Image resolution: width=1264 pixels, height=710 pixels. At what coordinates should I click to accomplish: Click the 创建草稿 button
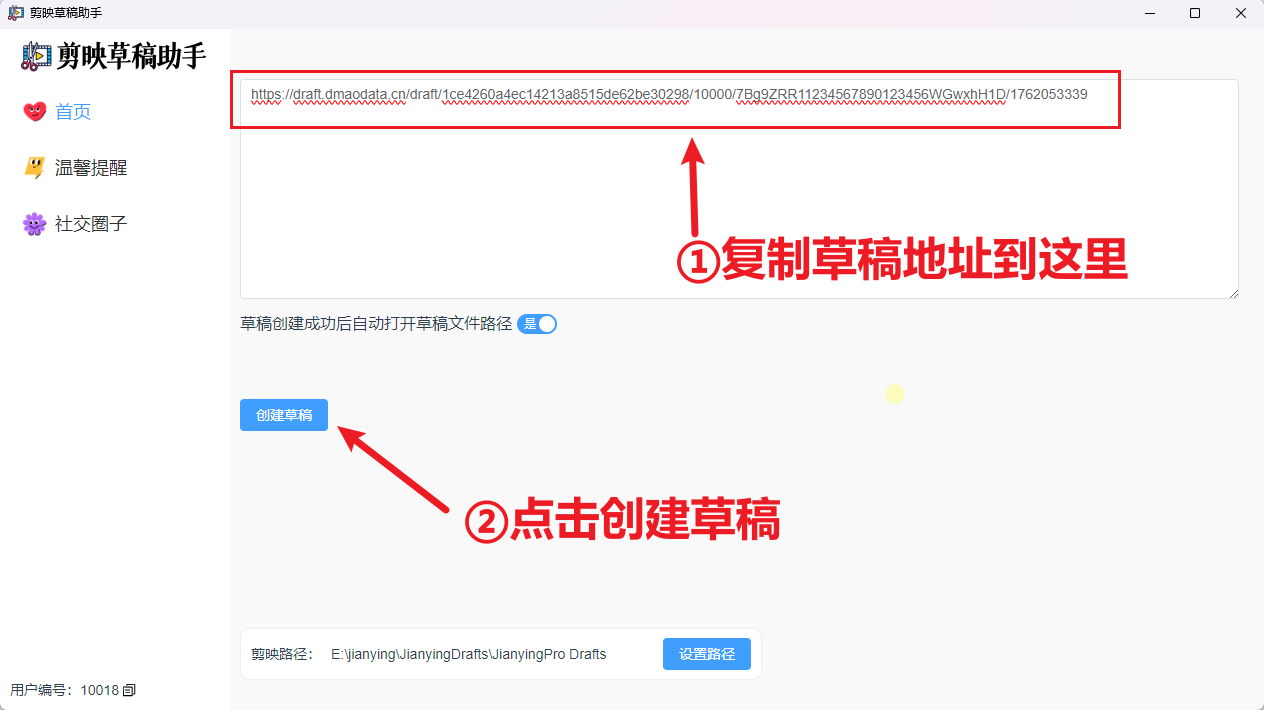click(283, 415)
